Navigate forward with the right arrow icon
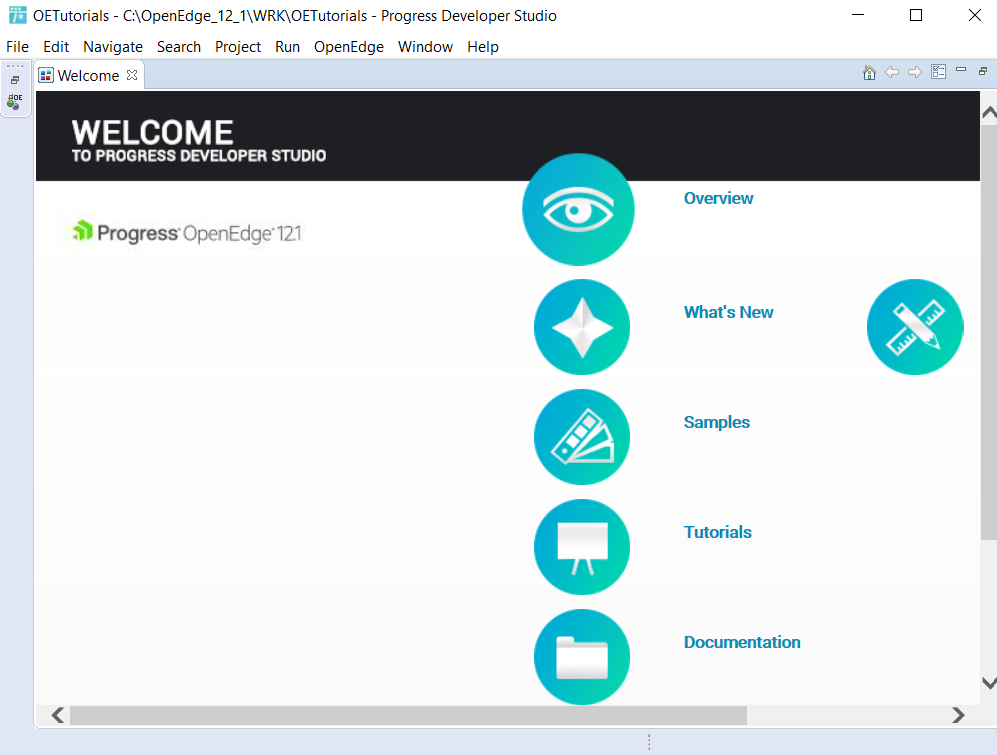The image size is (997, 755). point(915,73)
